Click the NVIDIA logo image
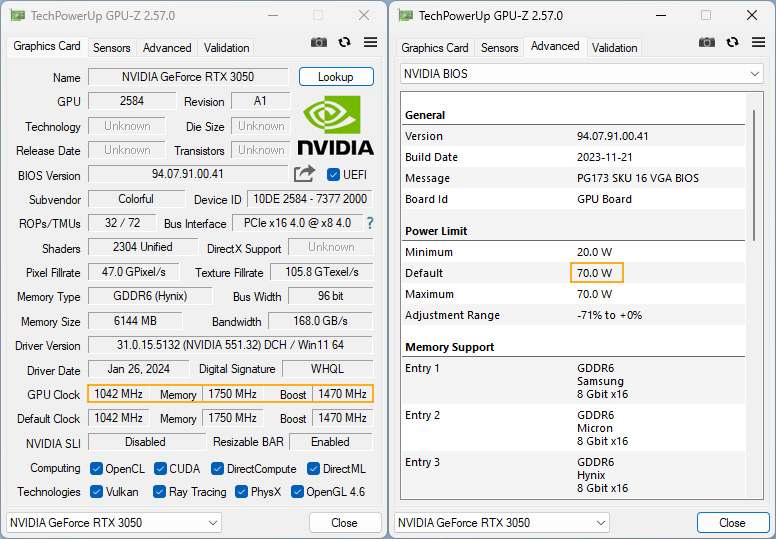This screenshot has width=776, height=539. pos(335,125)
